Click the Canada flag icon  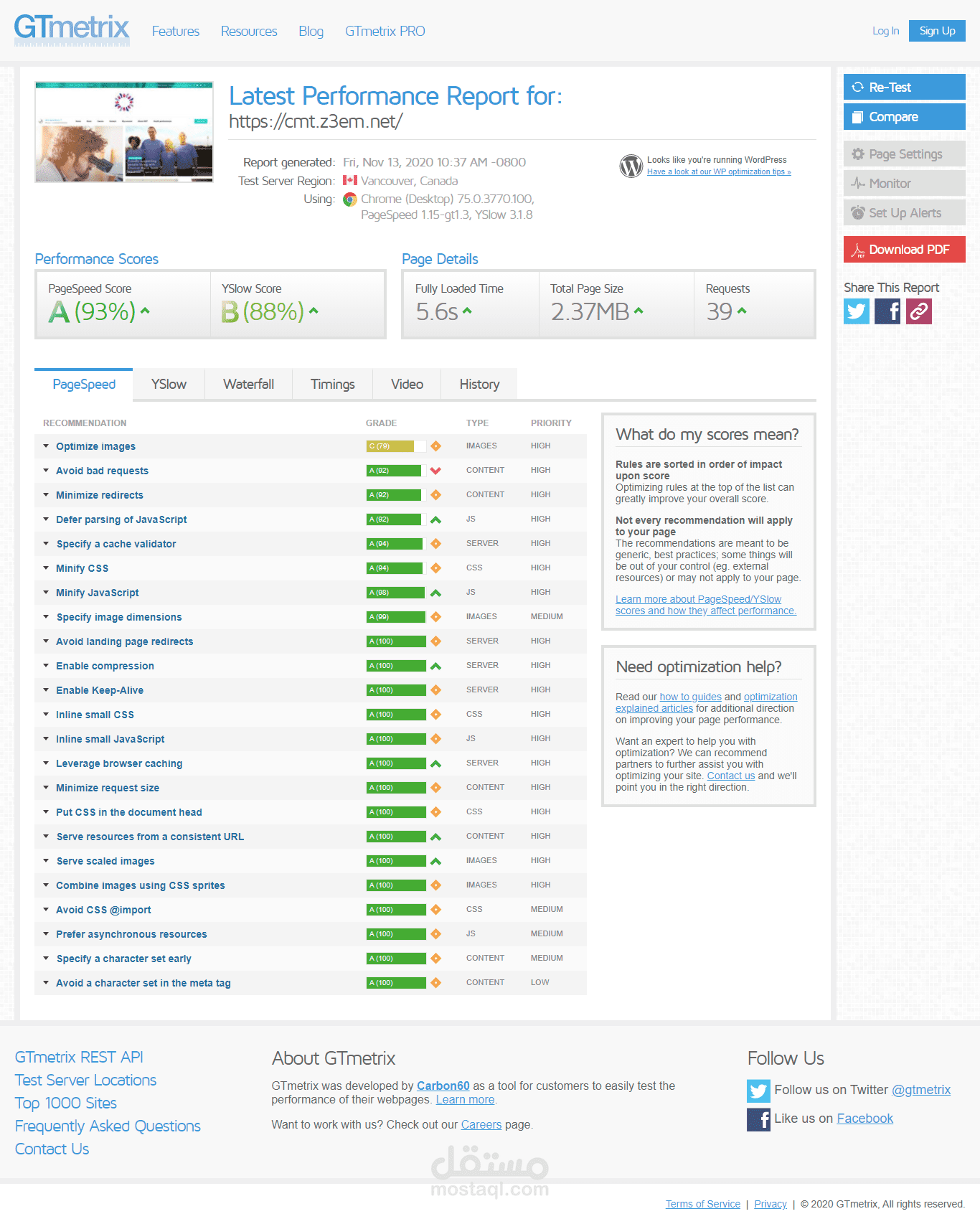coord(350,181)
